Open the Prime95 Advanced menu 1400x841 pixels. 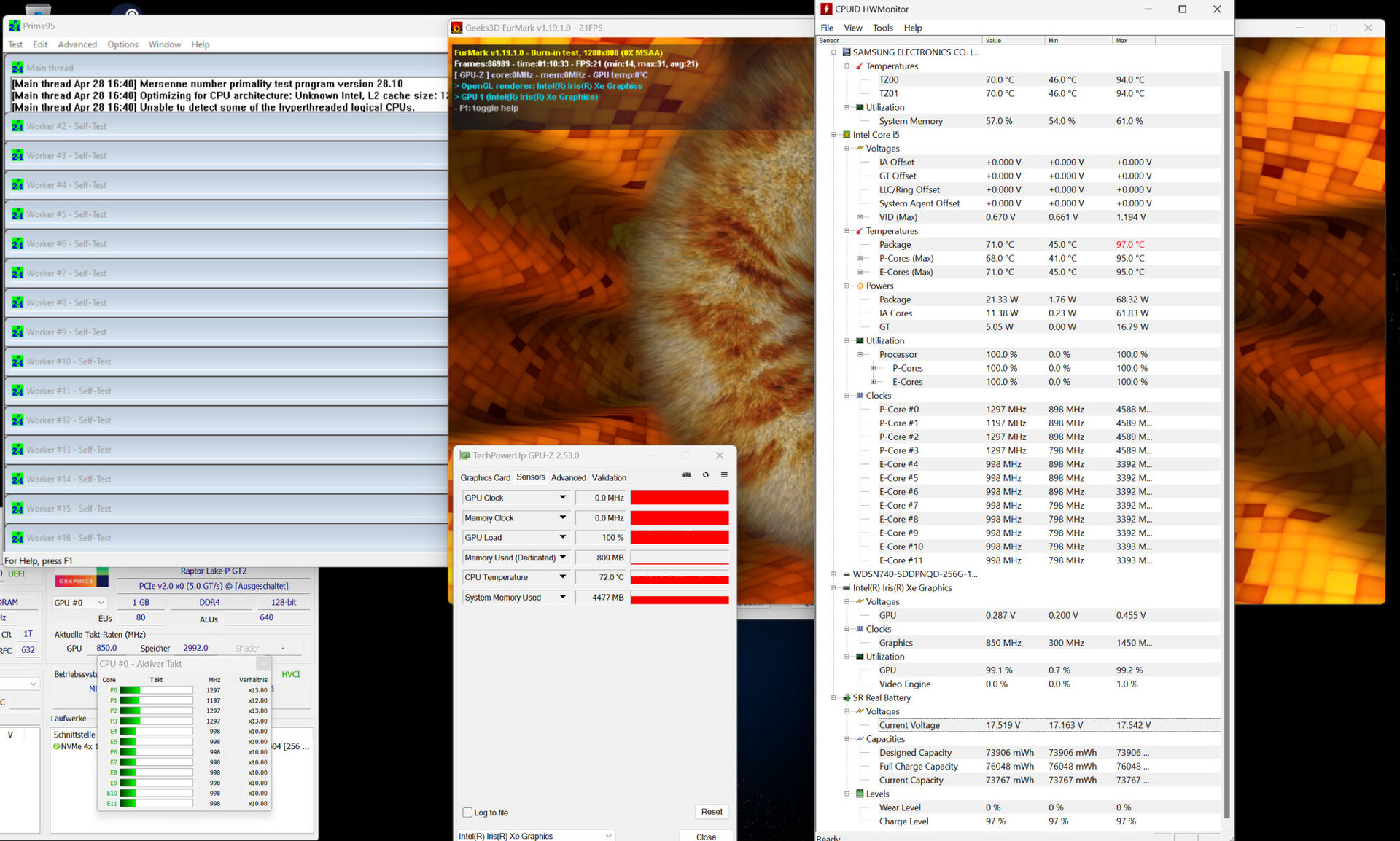point(77,44)
